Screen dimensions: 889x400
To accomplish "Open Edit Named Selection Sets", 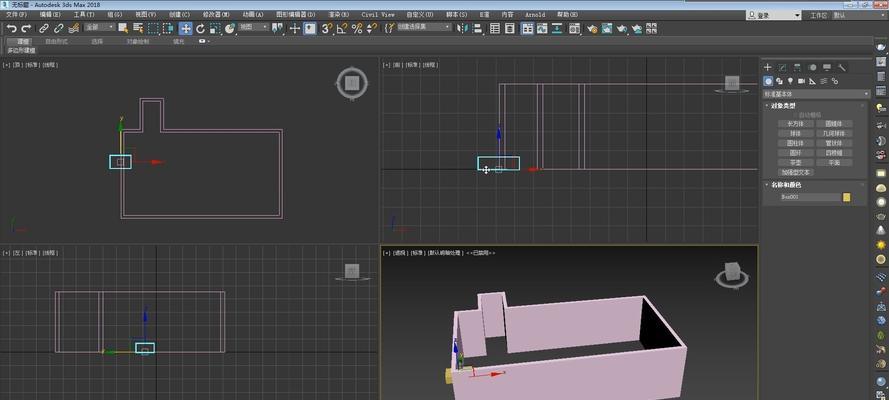I will pyautogui.click(x=389, y=28).
